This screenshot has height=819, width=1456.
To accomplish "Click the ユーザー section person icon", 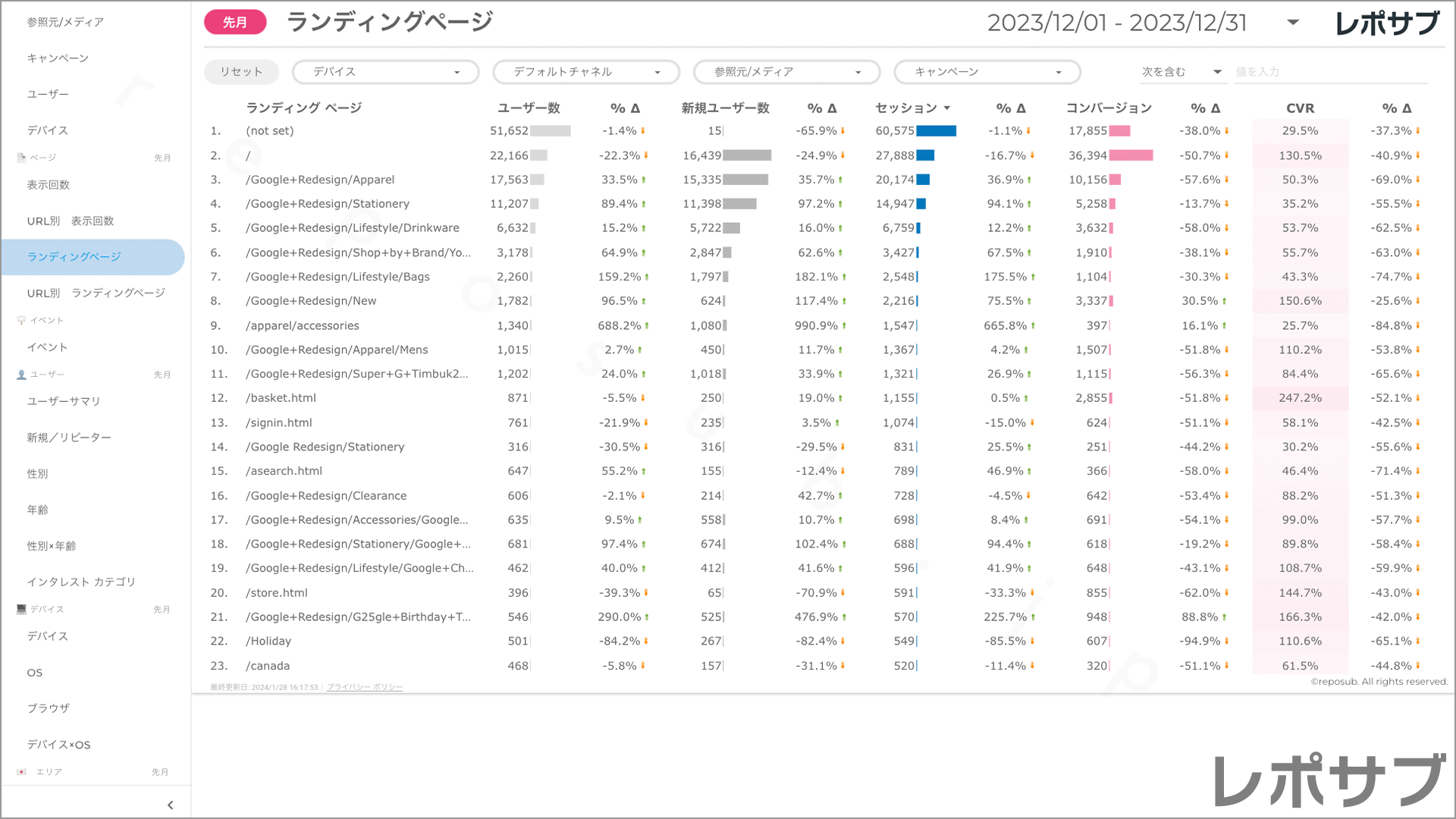I will pyautogui.click(x=21, y=375).
